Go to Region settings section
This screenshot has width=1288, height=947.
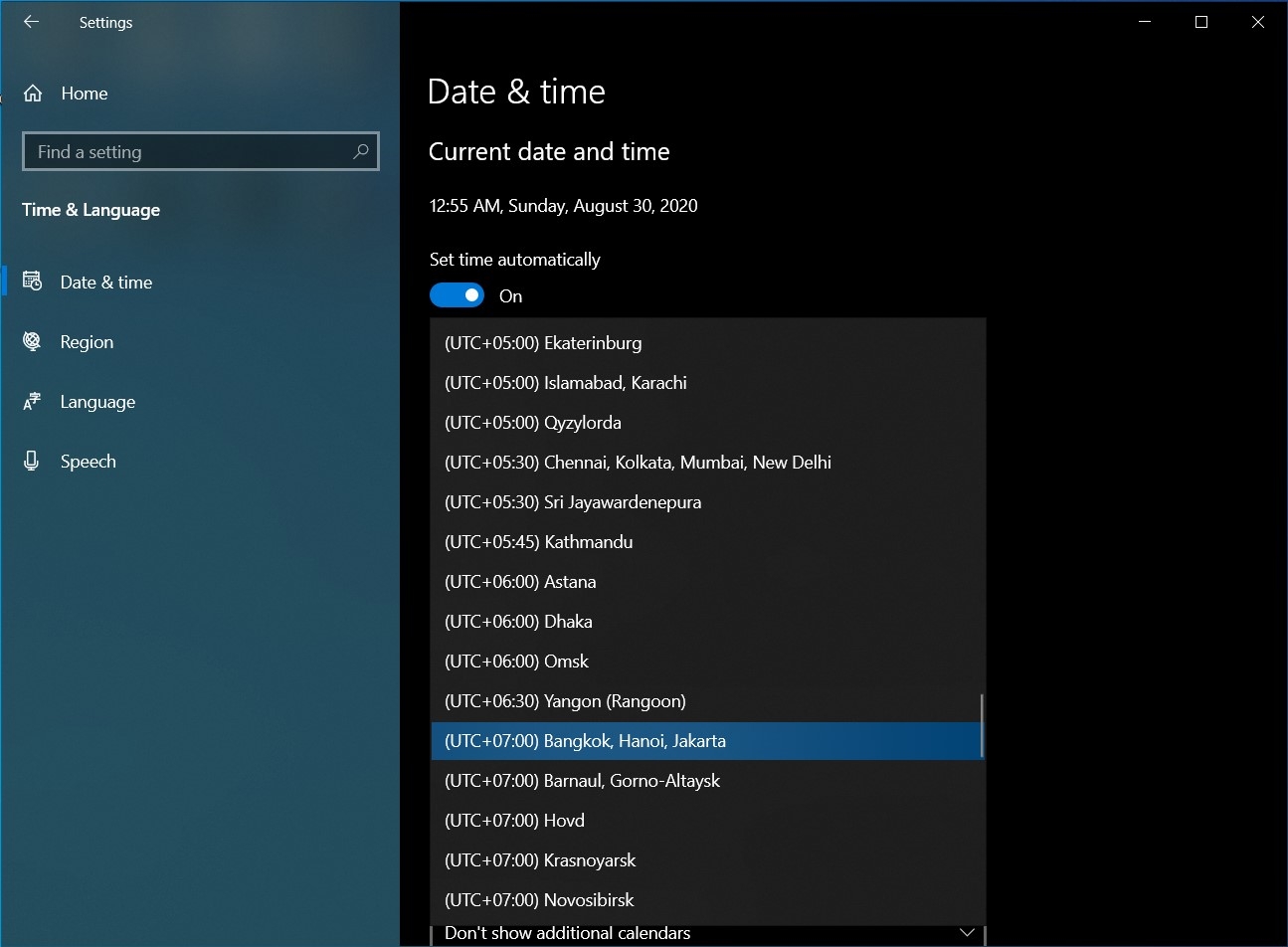pyautogui.click(x=200, y=342)
